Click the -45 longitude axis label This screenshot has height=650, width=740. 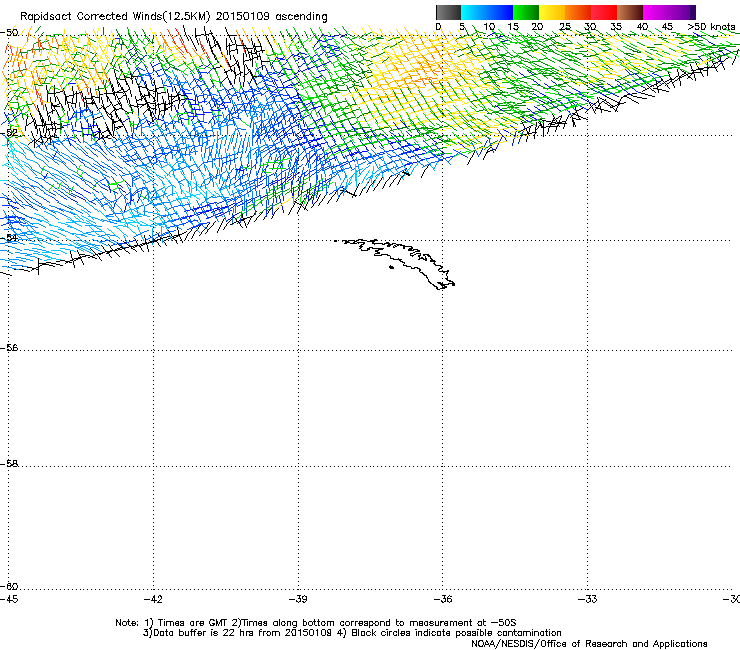tap(9, 599)
